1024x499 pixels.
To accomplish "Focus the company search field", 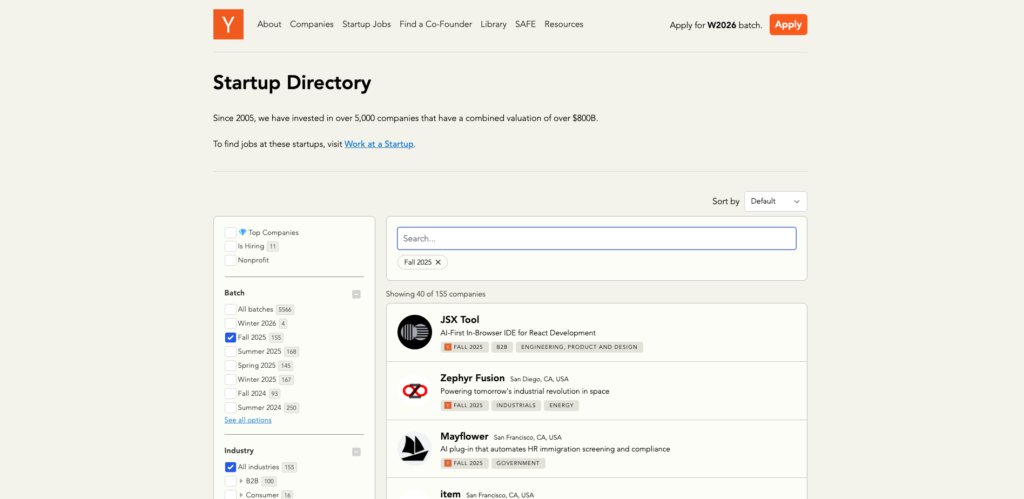I will 596,238.
